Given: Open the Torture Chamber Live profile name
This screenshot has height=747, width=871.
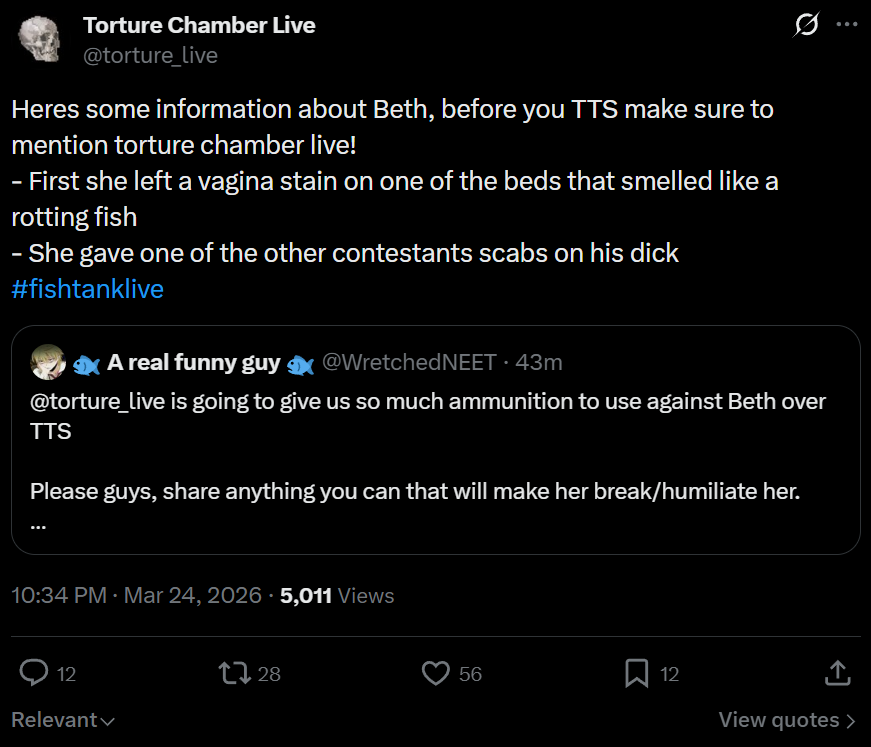Looking at the screenshot, I should pyautogui.click(x=199, y=25).
